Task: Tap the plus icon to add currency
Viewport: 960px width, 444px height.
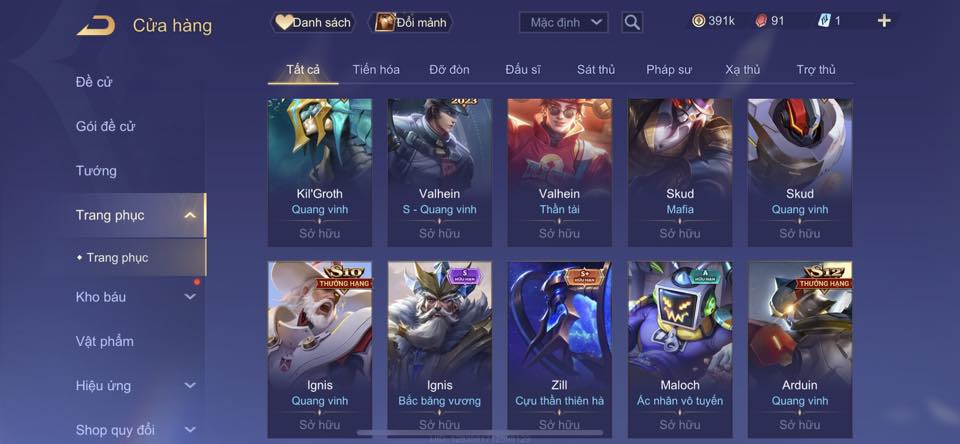Action: coord(884,21)
